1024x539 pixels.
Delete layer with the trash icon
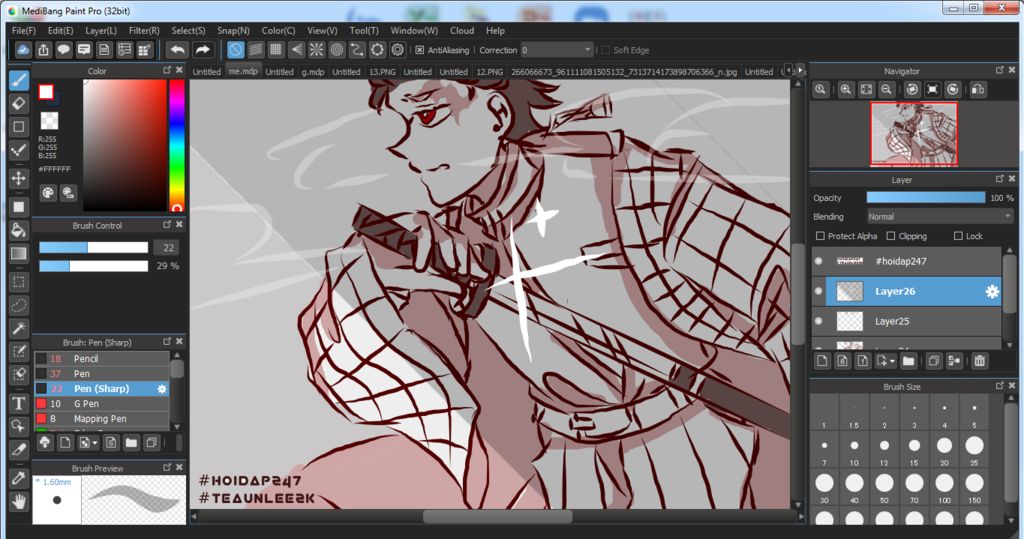[x=980, y=361]
